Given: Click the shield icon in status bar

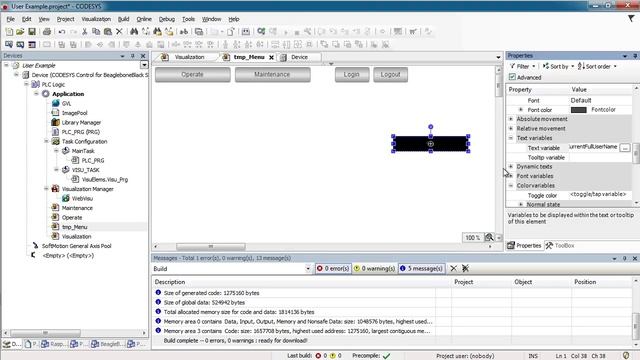Looking at the screenshot, I should click(626, 356).
